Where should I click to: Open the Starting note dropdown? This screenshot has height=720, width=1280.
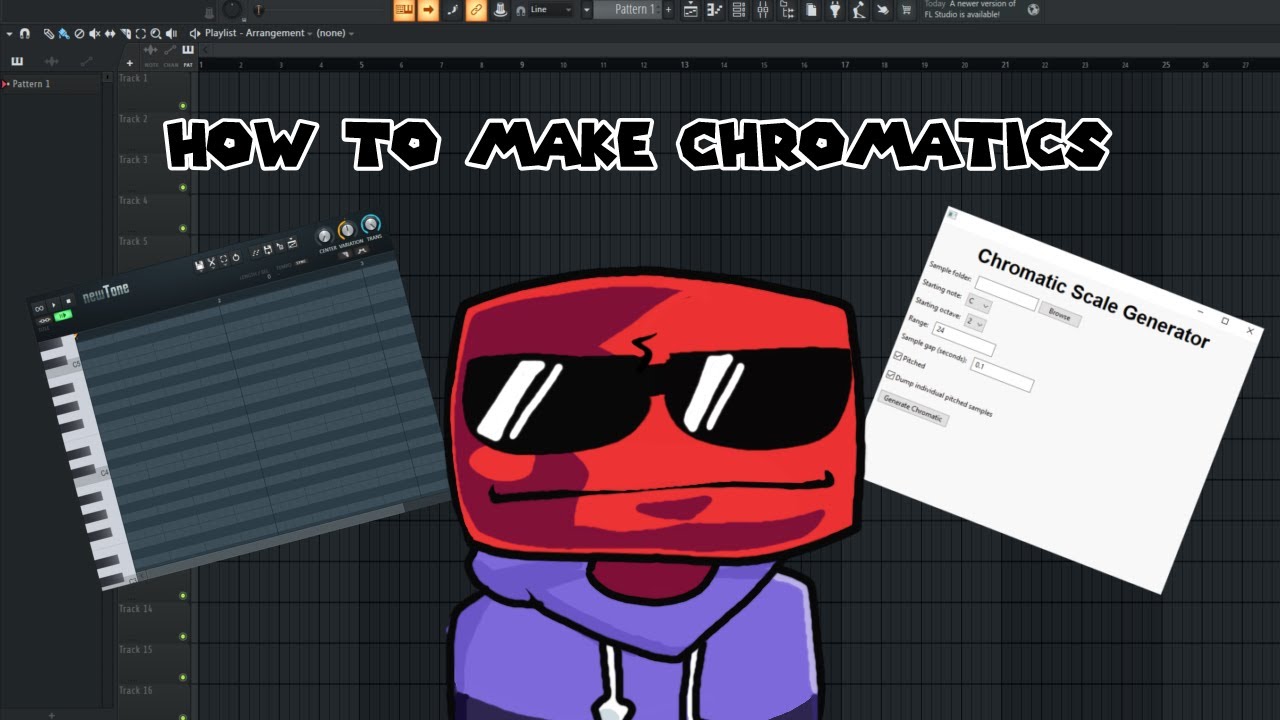(x=979, y=303)
